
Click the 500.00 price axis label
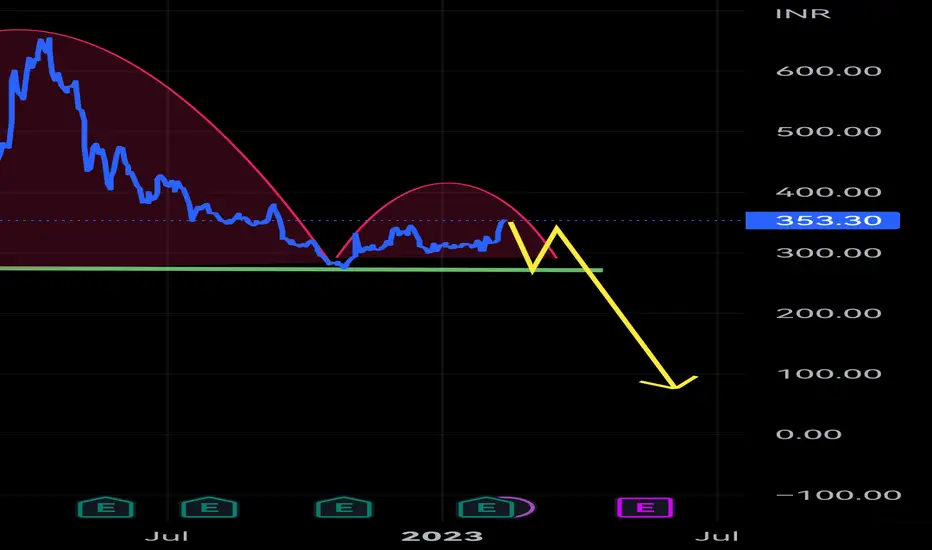(x=829, y=131)
